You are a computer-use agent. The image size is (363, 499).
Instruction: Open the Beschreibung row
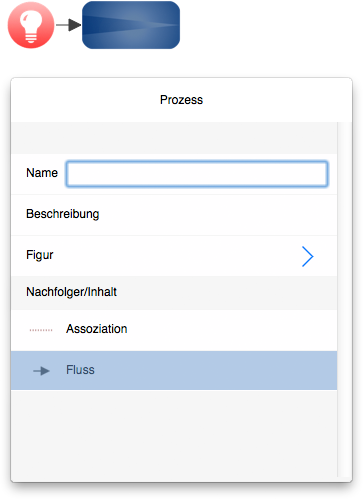[174, 215]
